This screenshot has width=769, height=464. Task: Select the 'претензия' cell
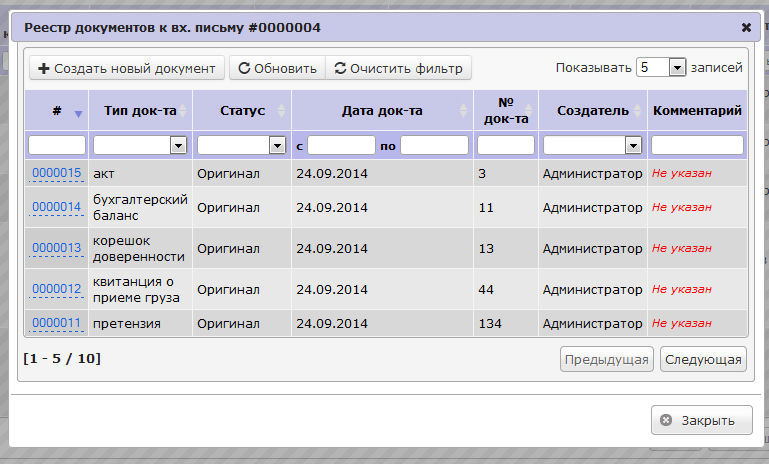140,323
